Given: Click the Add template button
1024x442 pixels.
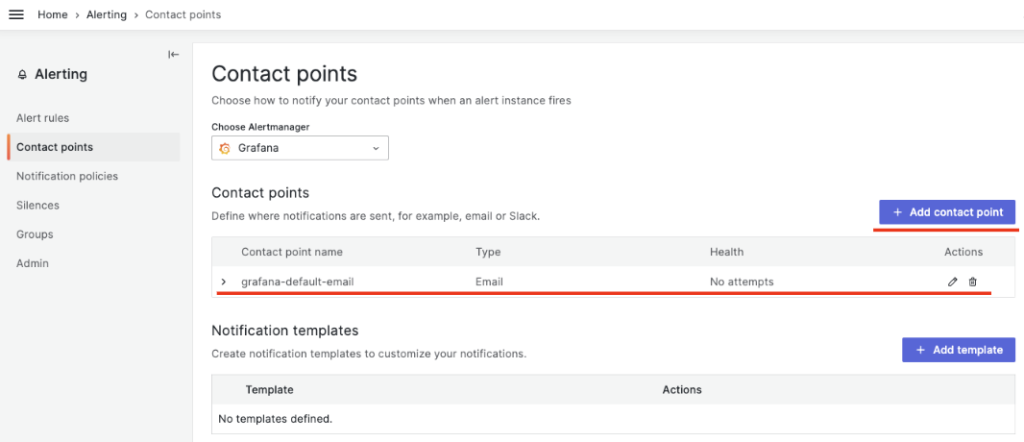Looking at the screenshot, I should coord(958,350).
